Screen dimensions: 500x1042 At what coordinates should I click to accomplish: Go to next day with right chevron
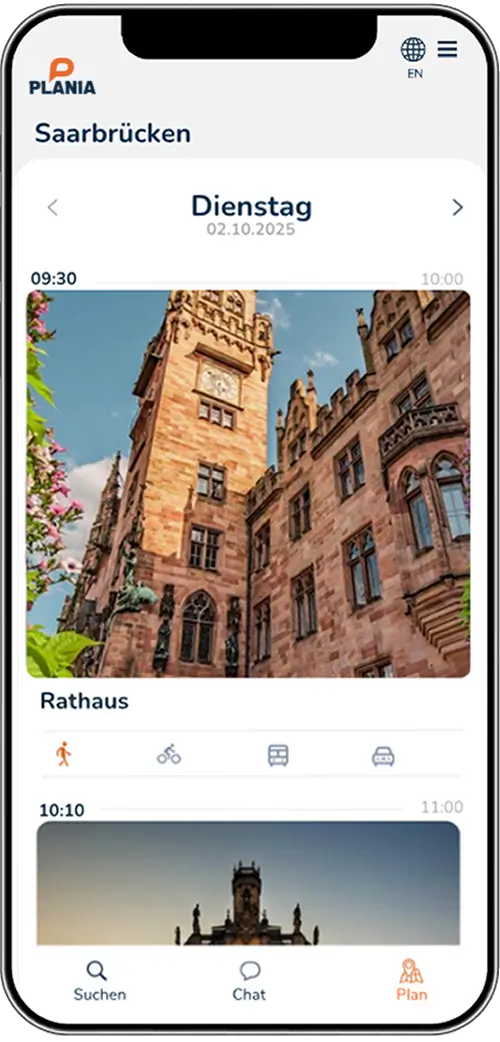[x=457, y=208]
